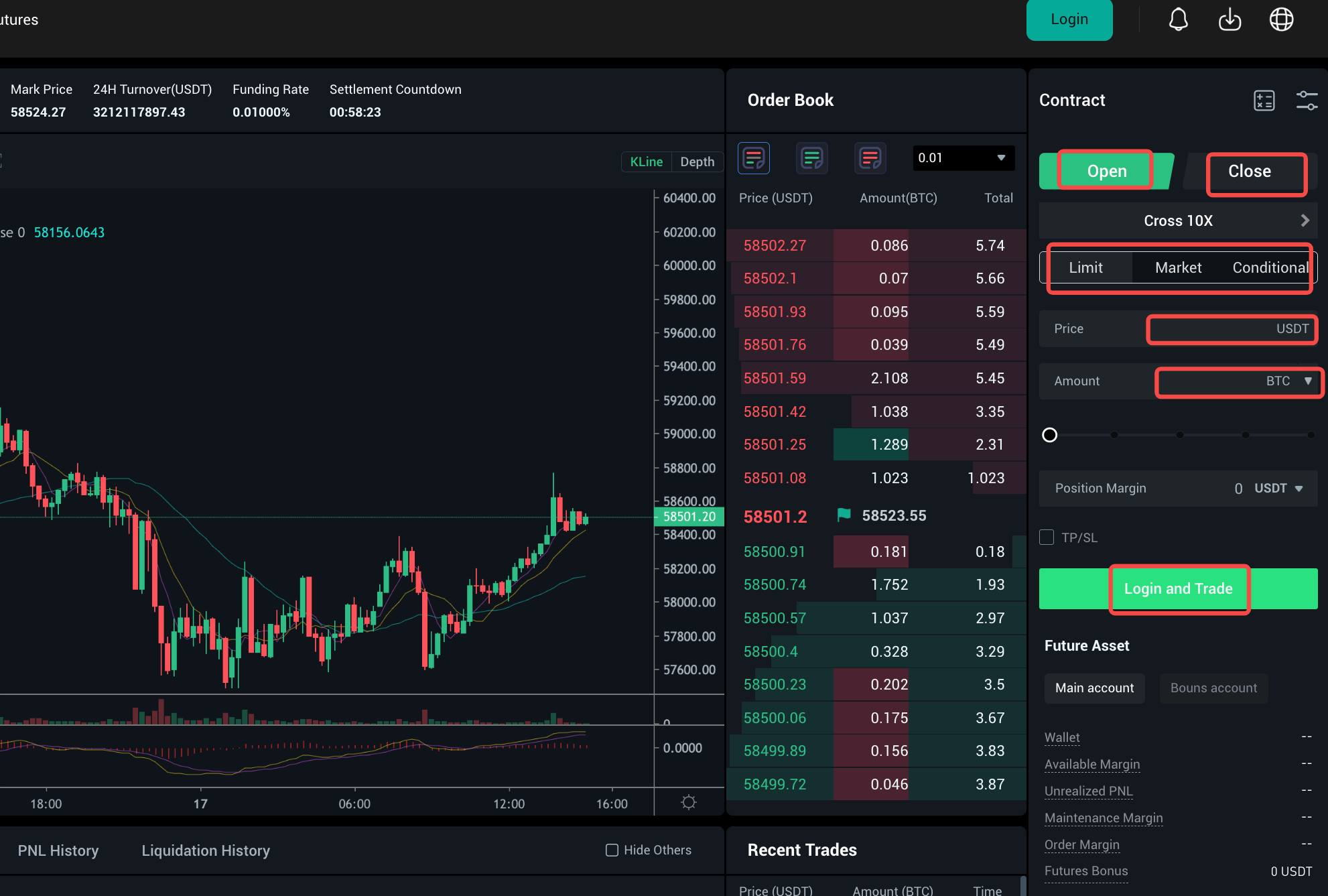
Task: Select the Market order tab
Action: [1178, 267]
